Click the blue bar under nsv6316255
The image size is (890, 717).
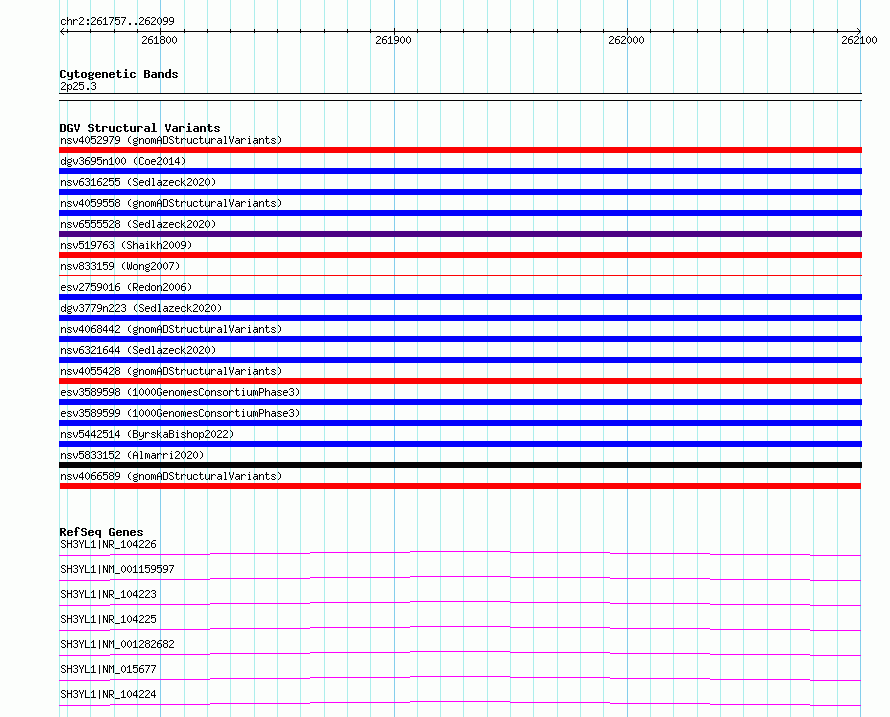click(460, 192)
